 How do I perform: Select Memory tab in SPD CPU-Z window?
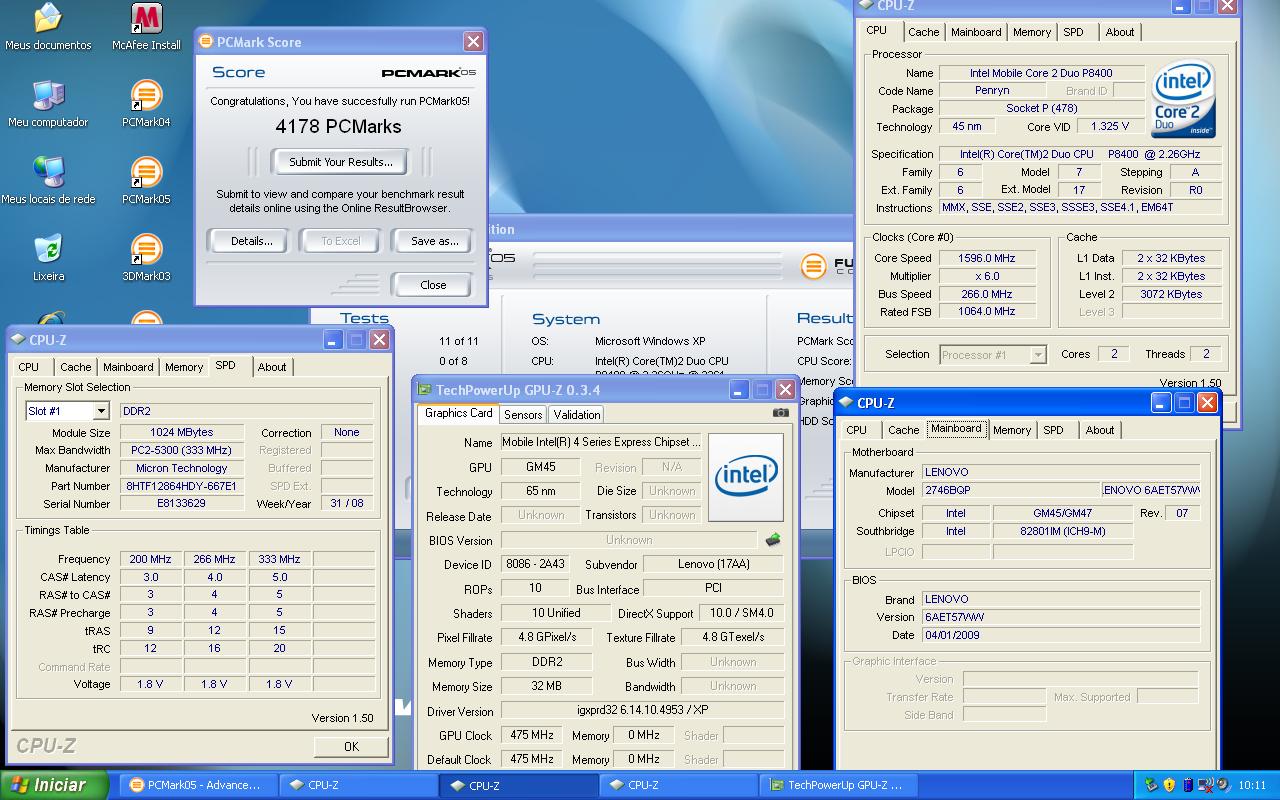pyautogui.click(x=184, y=367)
